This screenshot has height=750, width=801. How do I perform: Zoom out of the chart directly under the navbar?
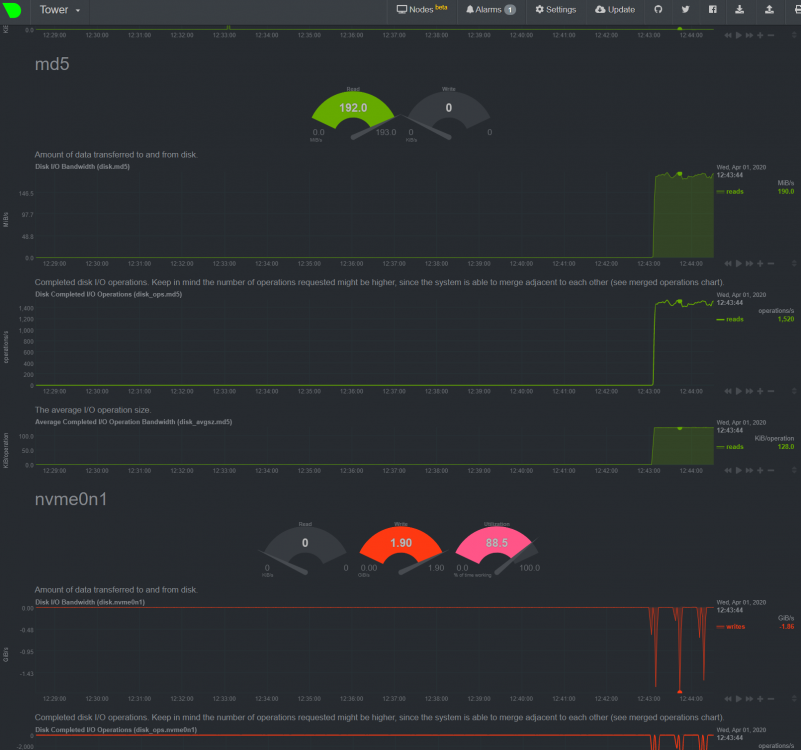[771, 35]
